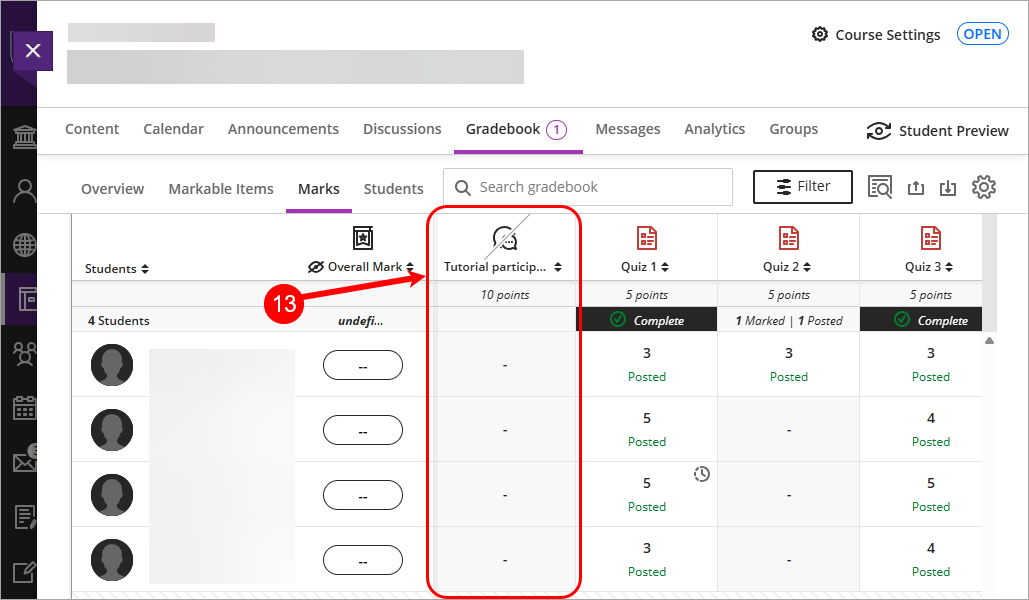
Task: Sort the Quiz 1 column
Action: 665,267
